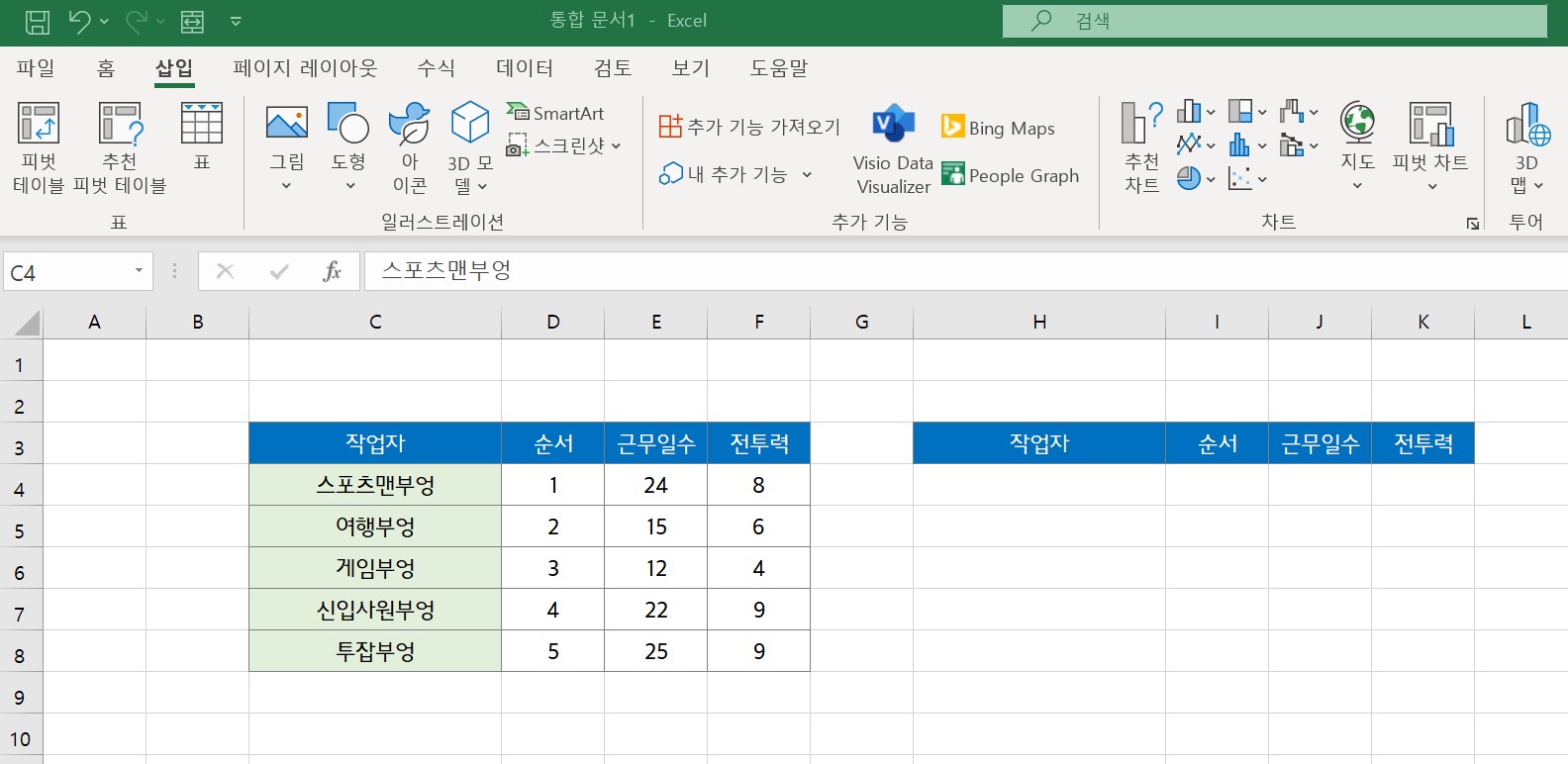Open the 3D Map (3D 맵) button
Image resolution: width=1568 pixels, height=764 pixels.
pos(1526,147)
